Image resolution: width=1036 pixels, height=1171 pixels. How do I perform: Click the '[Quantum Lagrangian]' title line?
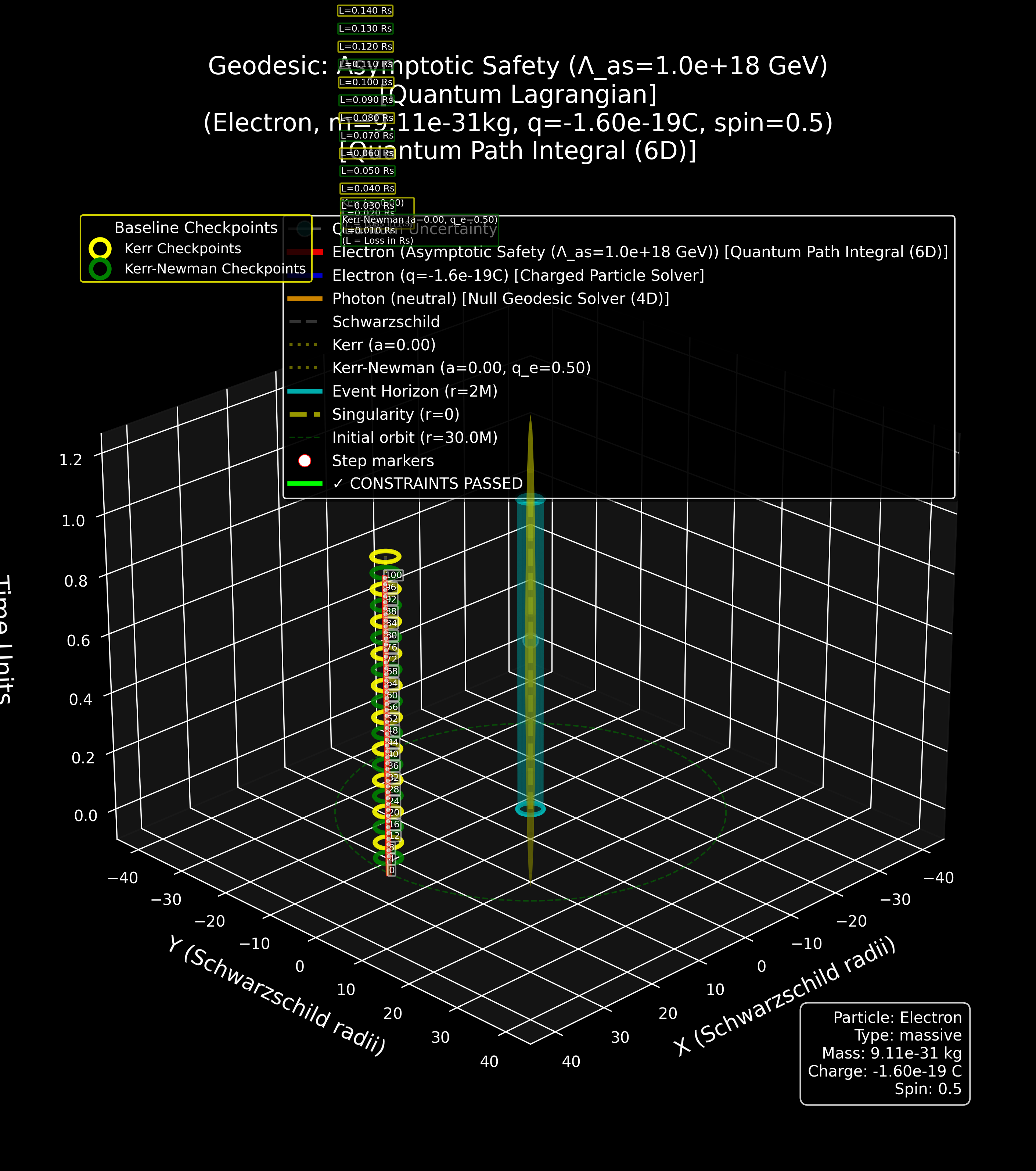point(518,94)
